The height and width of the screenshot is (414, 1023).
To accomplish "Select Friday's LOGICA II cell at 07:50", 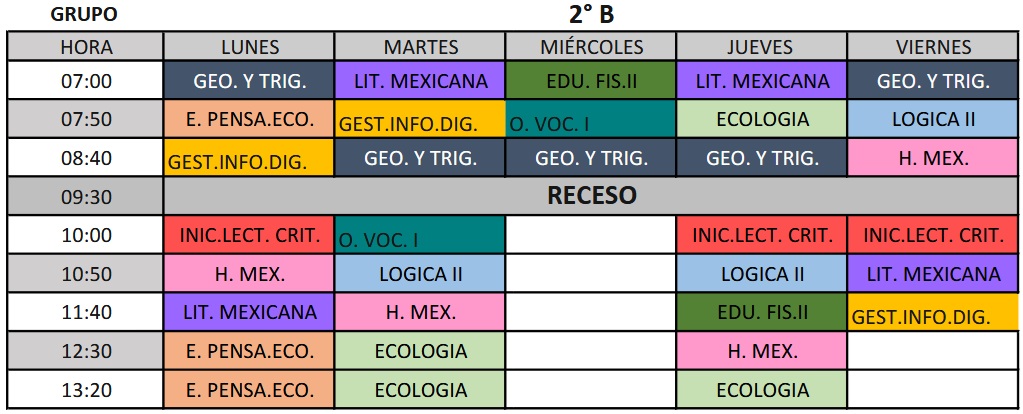I will coord(933,119).
